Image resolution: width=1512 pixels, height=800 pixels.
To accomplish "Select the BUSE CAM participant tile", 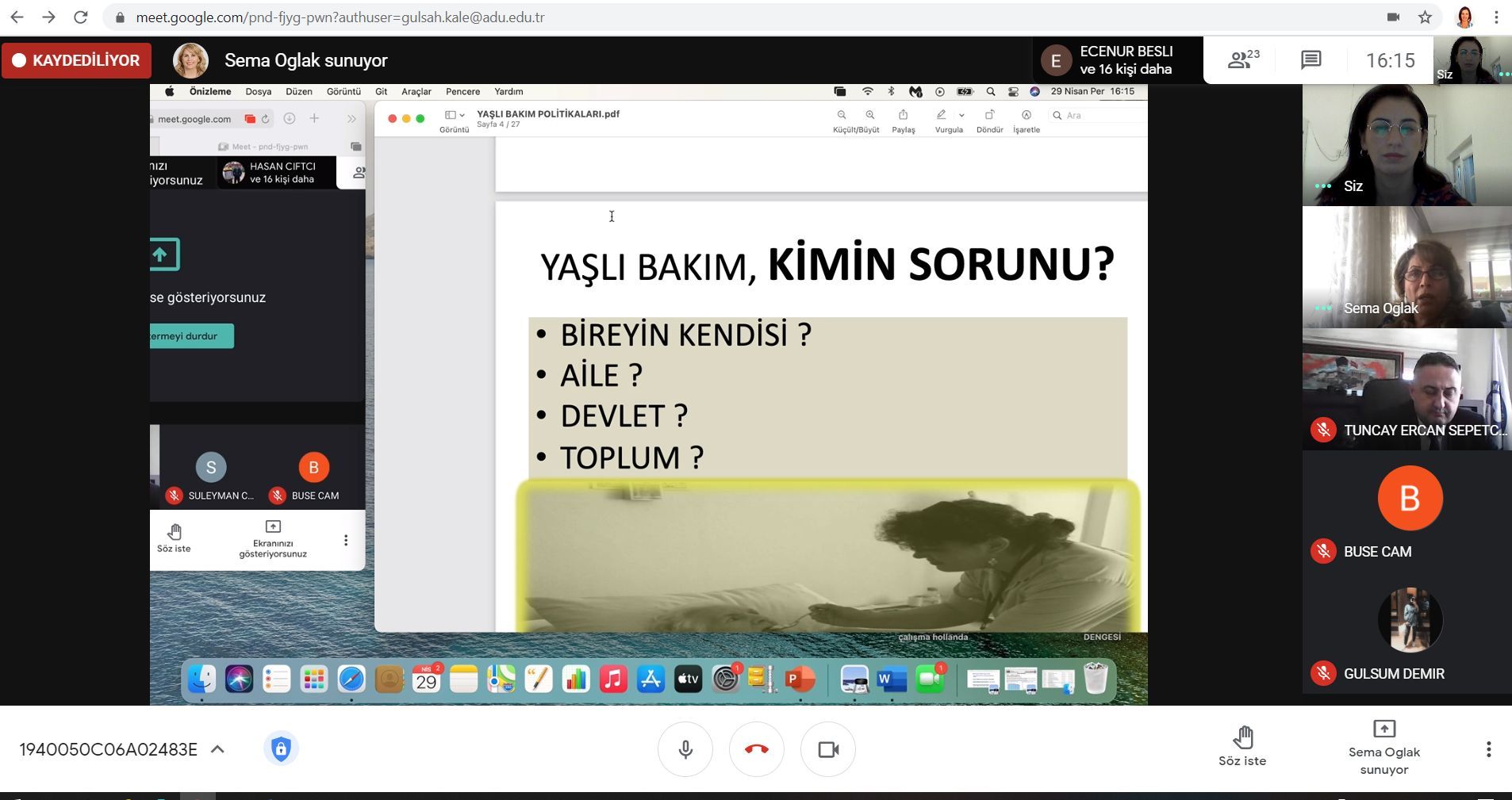I will point(1406,512).
